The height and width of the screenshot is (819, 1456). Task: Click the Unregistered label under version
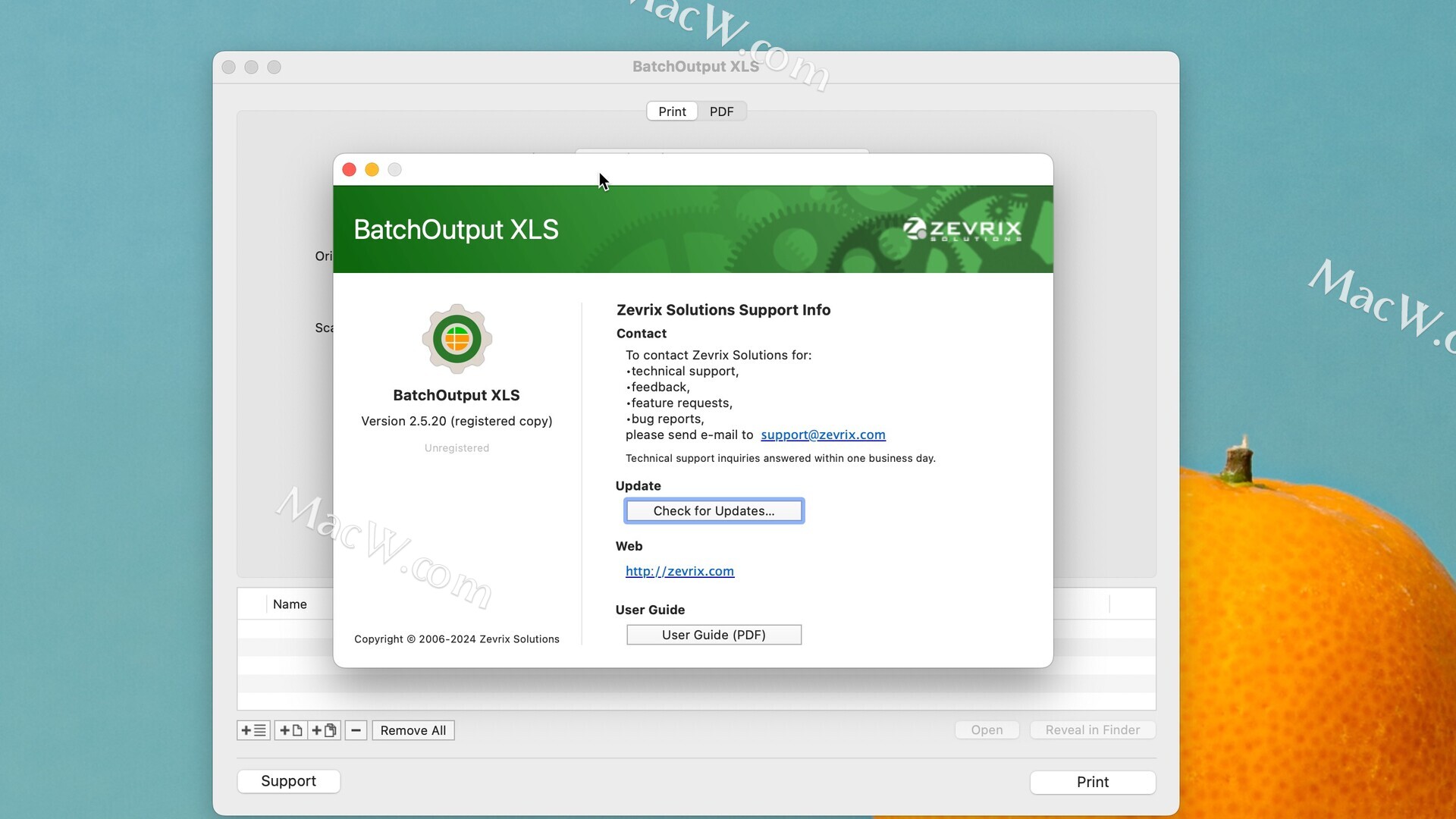coord(457,448)
